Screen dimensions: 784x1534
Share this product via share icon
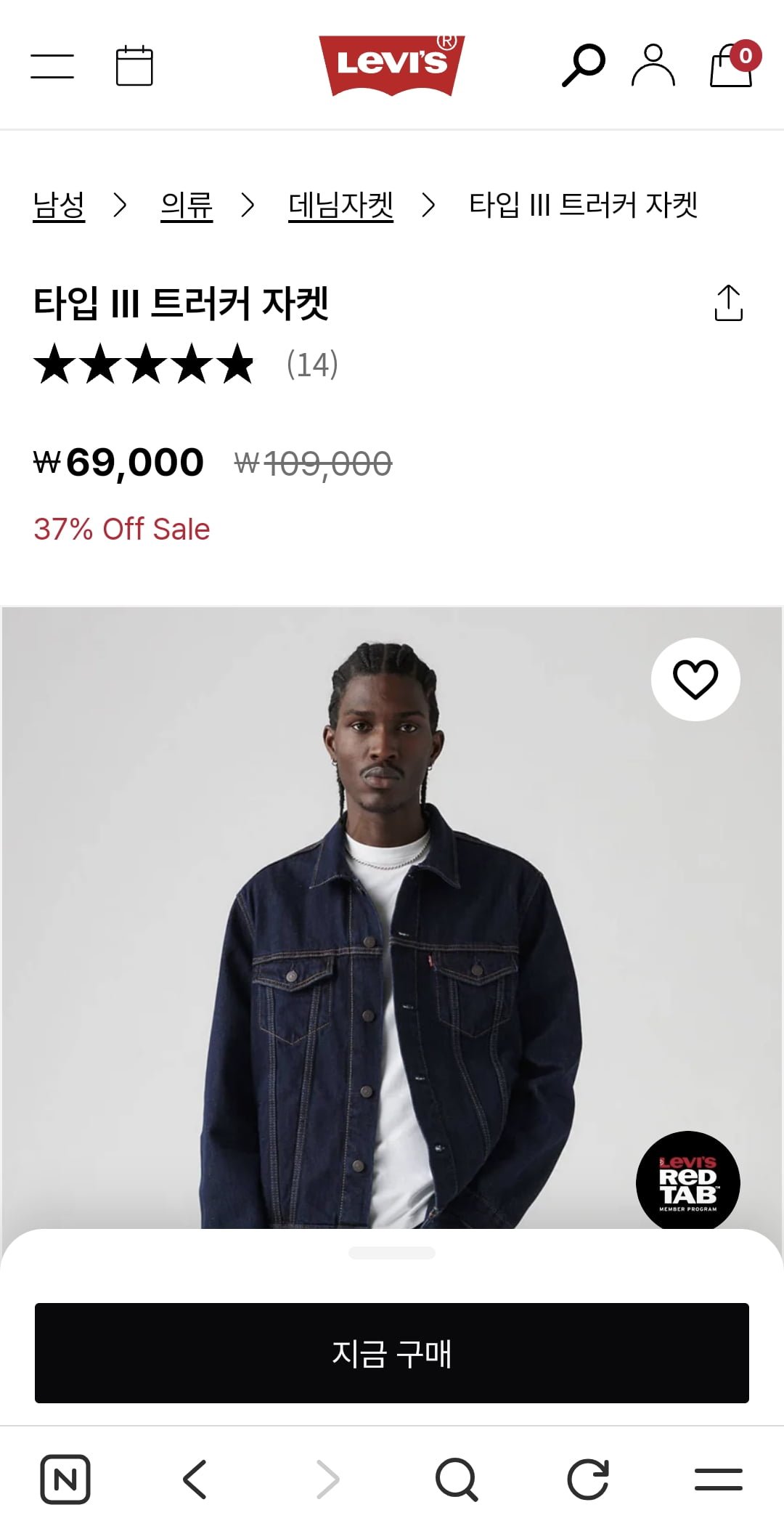[728, 303]
